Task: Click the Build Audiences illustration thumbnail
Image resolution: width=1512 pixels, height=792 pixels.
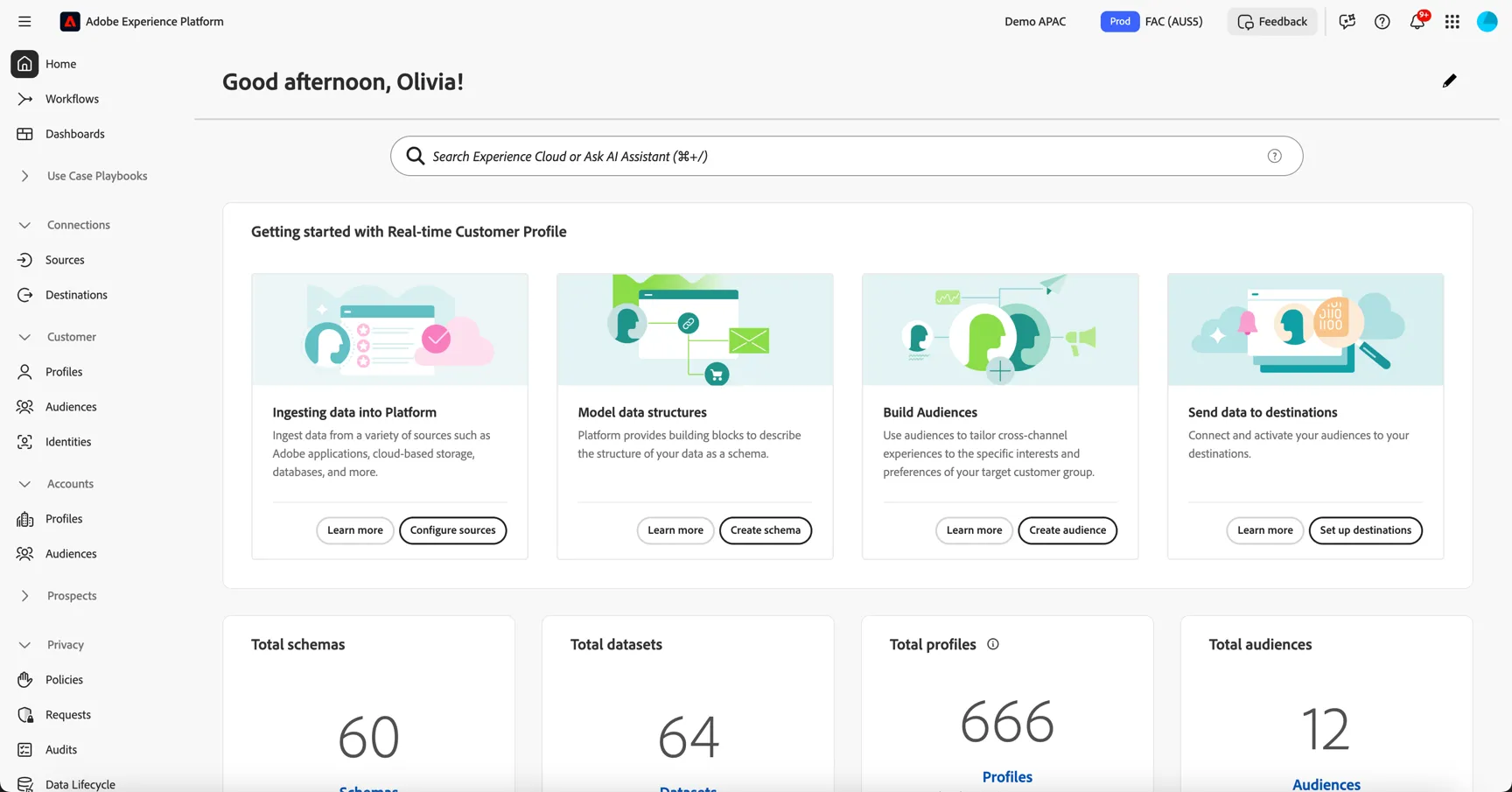Action: [1000, 330]
